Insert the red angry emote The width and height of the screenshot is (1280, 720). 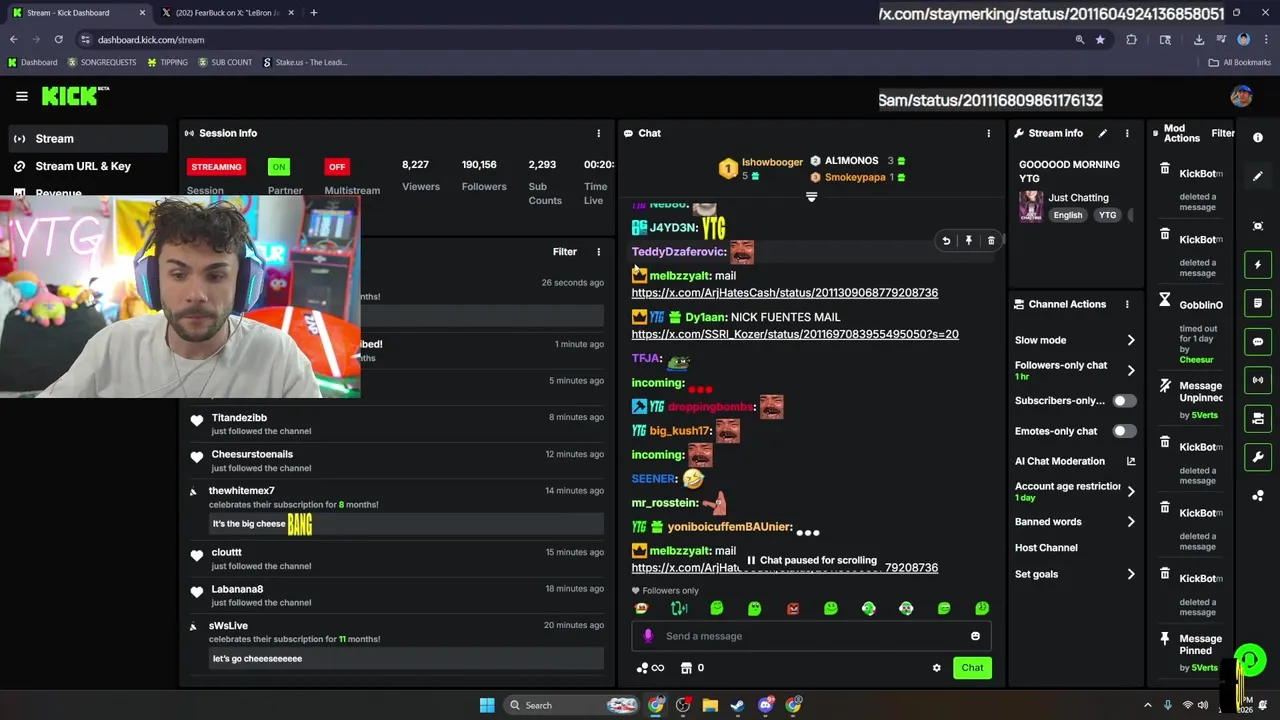[793, 608]
